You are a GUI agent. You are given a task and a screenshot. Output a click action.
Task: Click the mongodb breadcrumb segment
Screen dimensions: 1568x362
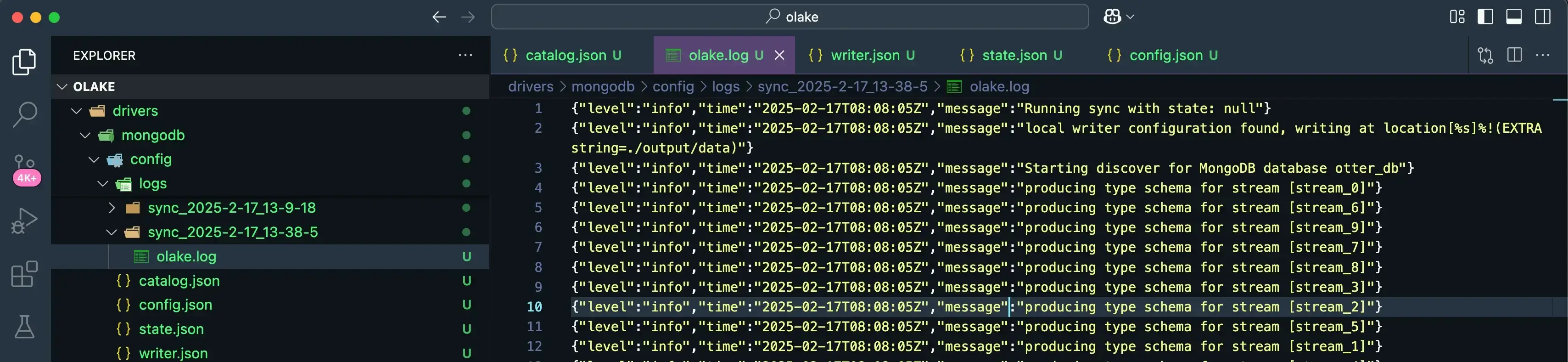click(602, 86)
